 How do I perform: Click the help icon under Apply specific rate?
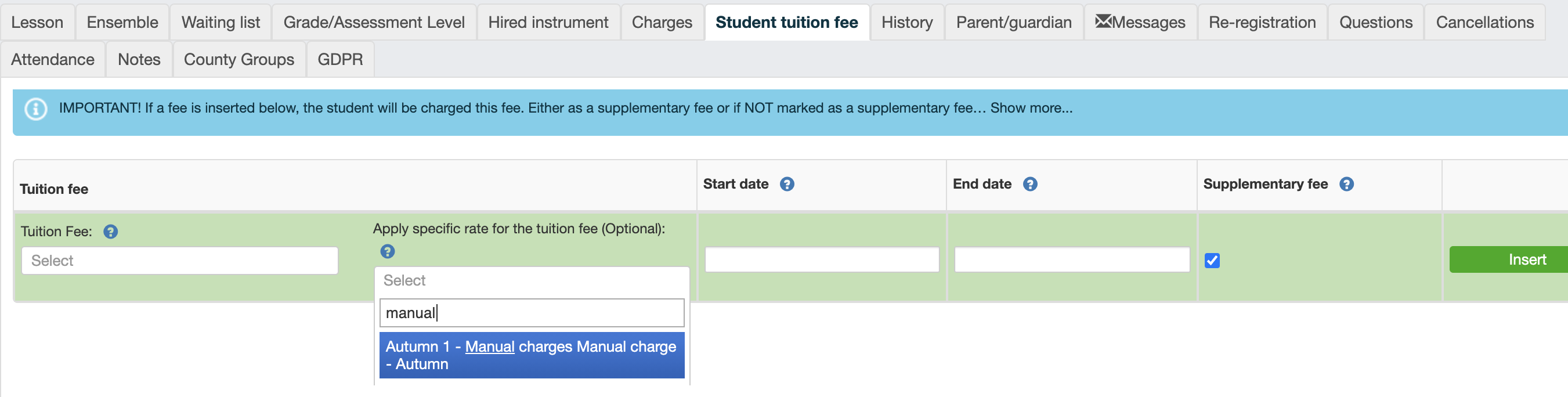click(x=387, y=251)
